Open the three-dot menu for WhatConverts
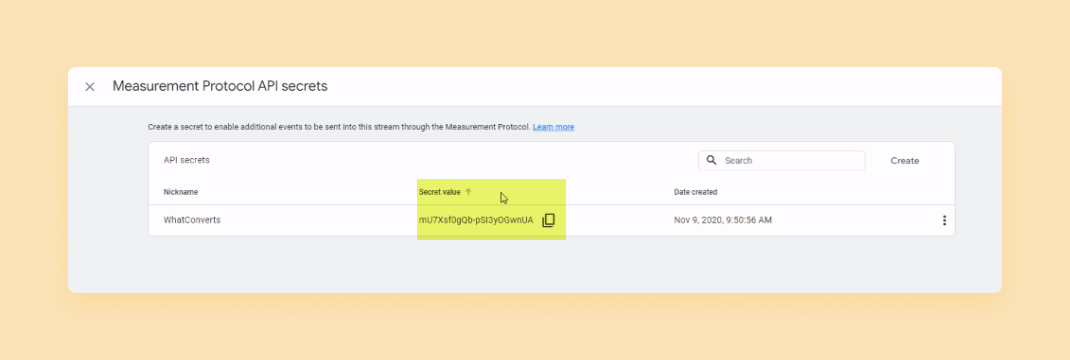Image resolution: width=1070 pixels, height=360 pixels. click(x=944, y=220)
